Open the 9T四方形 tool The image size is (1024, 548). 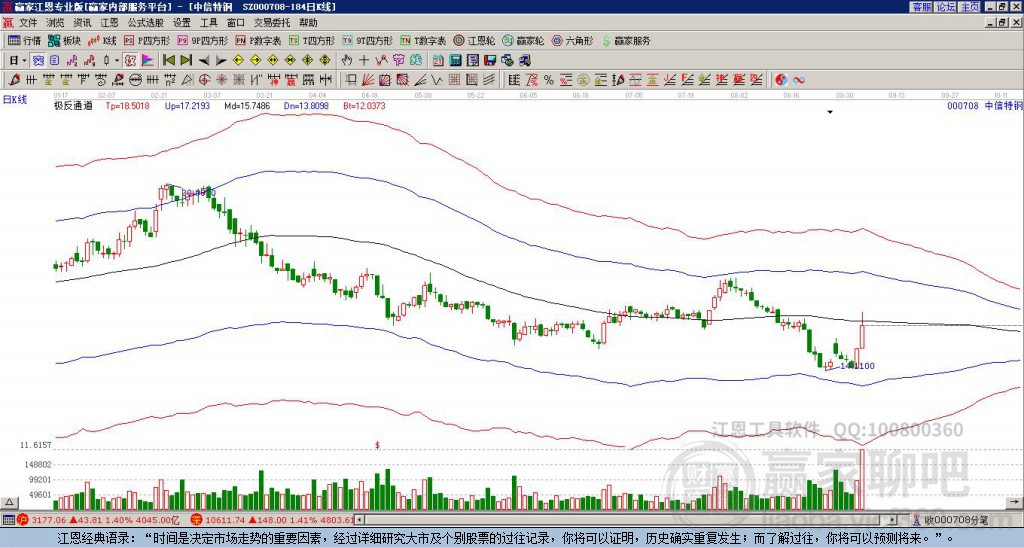pyautogui.click(x=368, y=40)
